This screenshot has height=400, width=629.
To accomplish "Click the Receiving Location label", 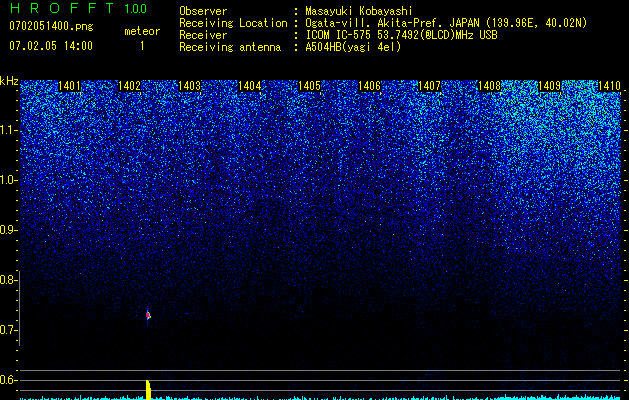I will 233,23.
